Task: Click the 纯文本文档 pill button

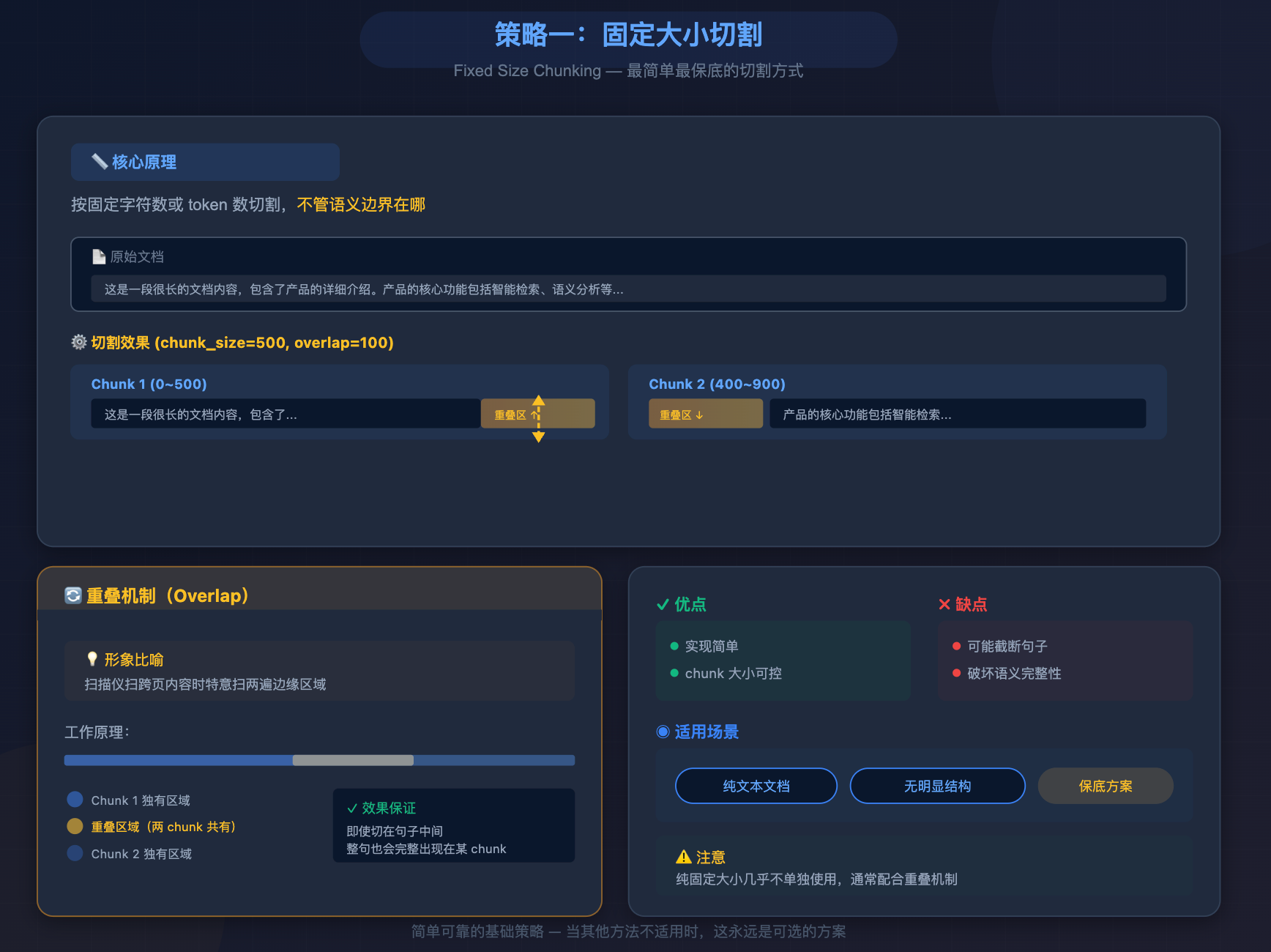Action: (756, 786)
